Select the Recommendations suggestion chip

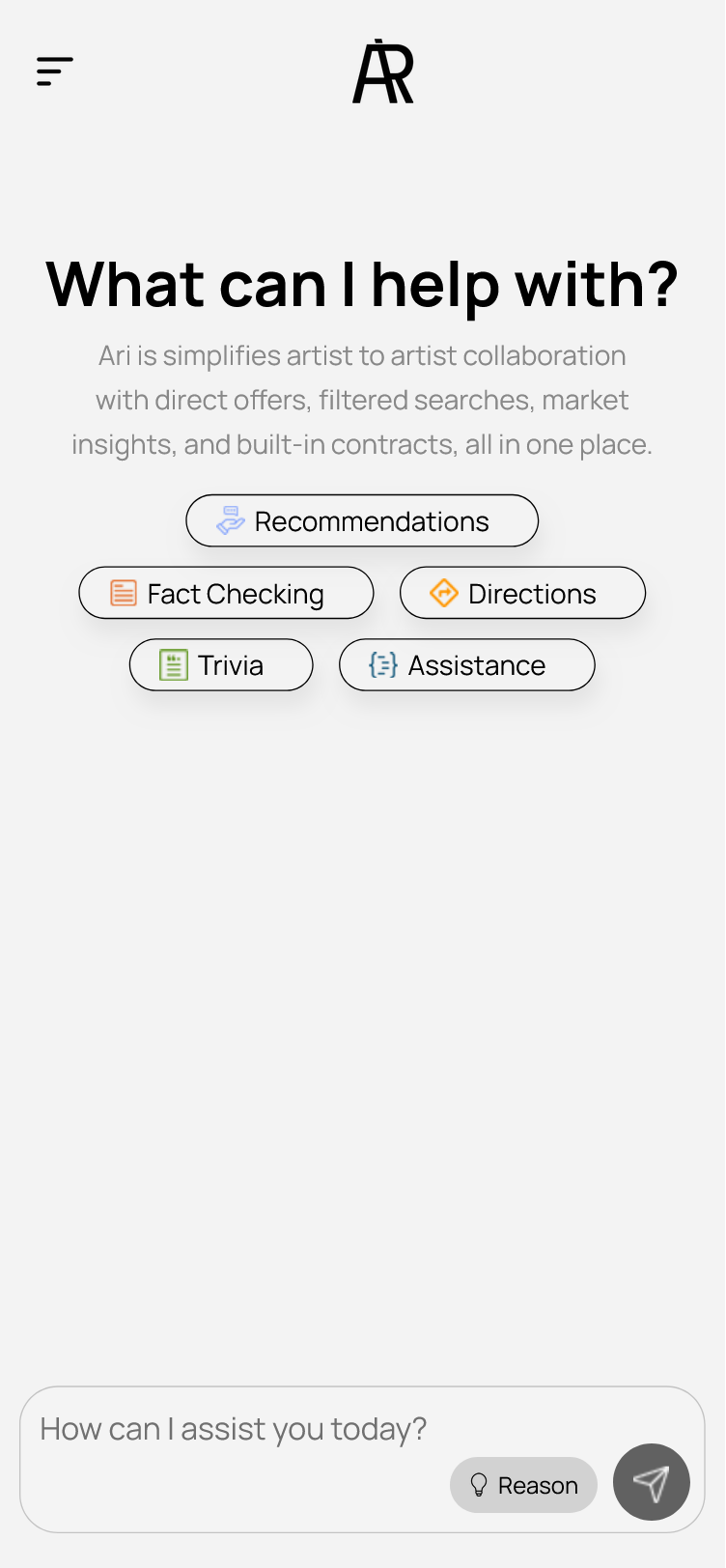[362, 520]
